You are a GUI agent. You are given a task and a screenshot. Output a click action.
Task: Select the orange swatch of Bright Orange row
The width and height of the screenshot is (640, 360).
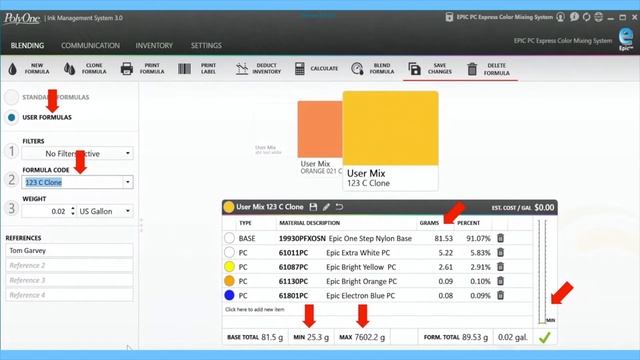(x=229, y=281)
